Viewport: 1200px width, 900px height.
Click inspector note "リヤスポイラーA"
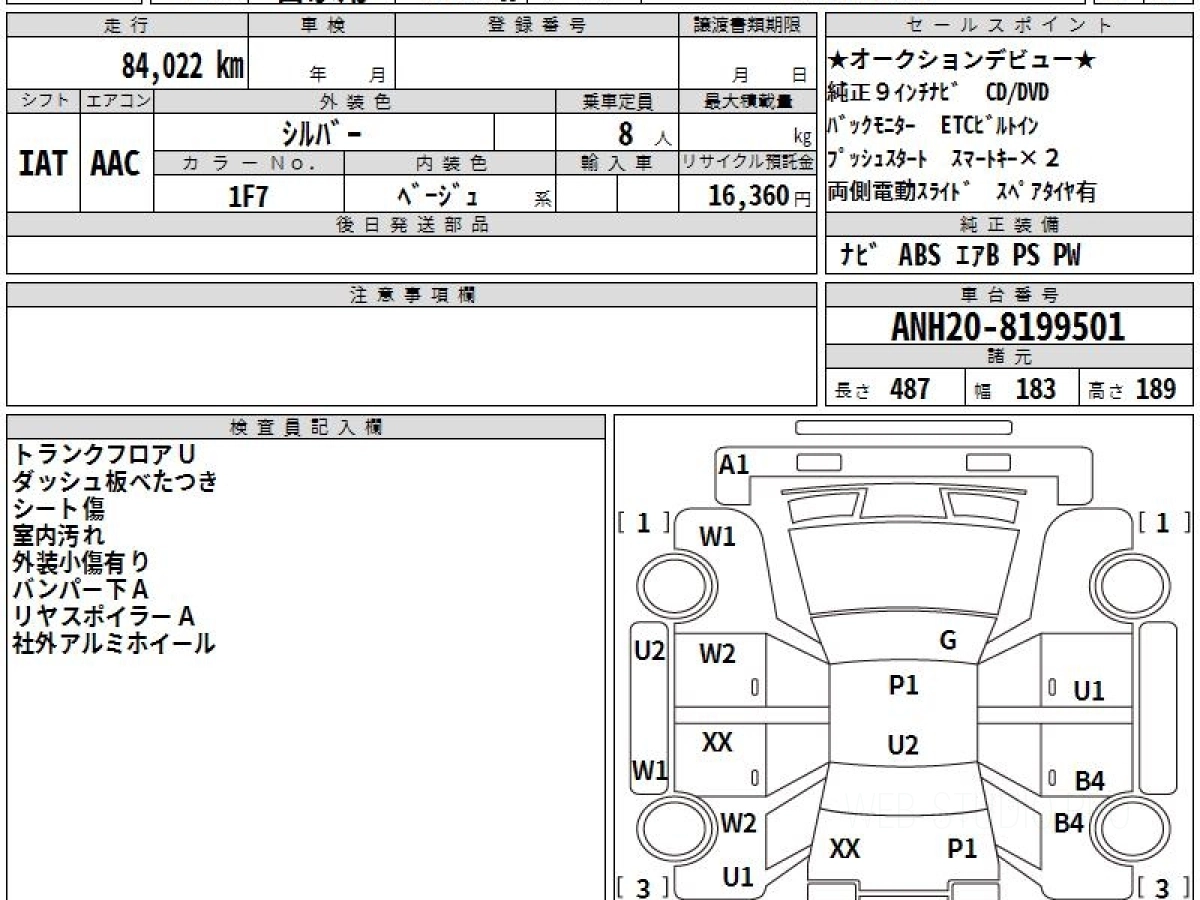[103, 616]
